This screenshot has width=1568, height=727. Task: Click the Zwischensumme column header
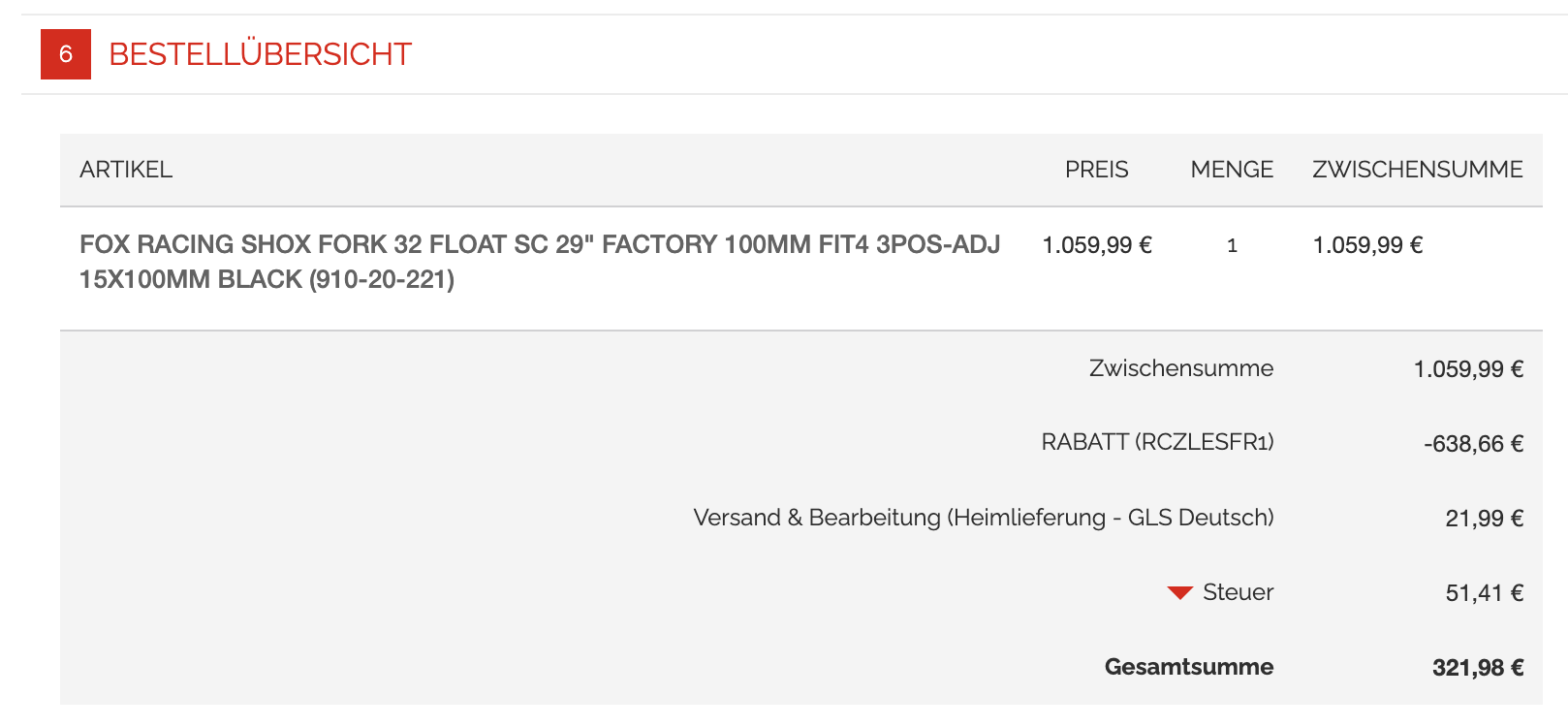[1418, 170]
